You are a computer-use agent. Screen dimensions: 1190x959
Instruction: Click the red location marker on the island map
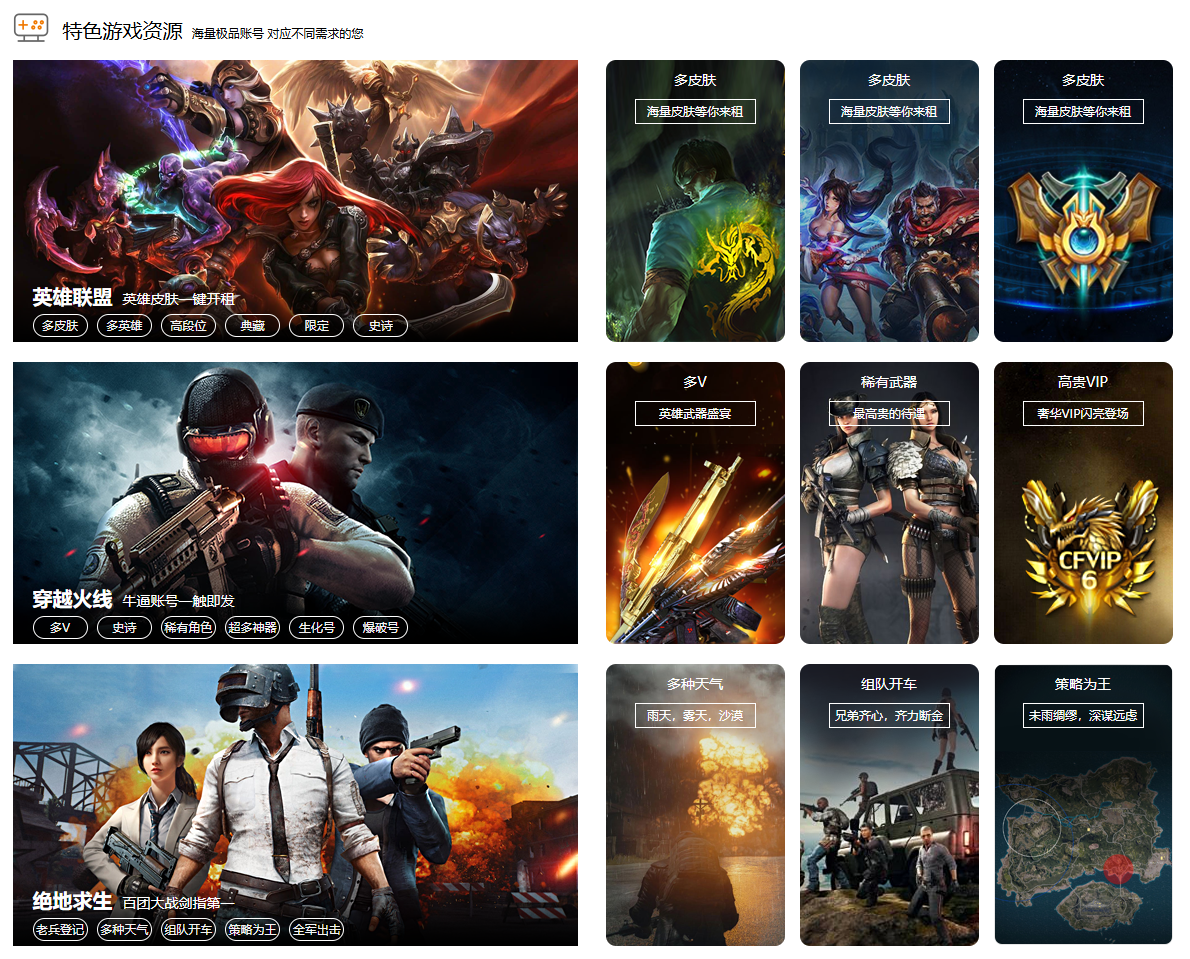(x=1118, y=869)
